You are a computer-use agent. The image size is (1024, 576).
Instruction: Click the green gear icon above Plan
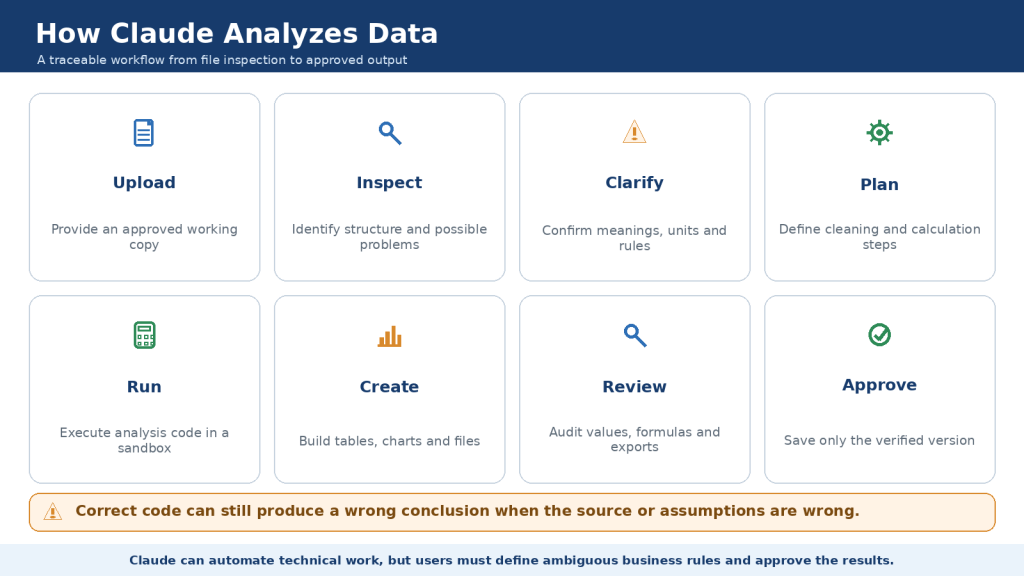(879, 133)
